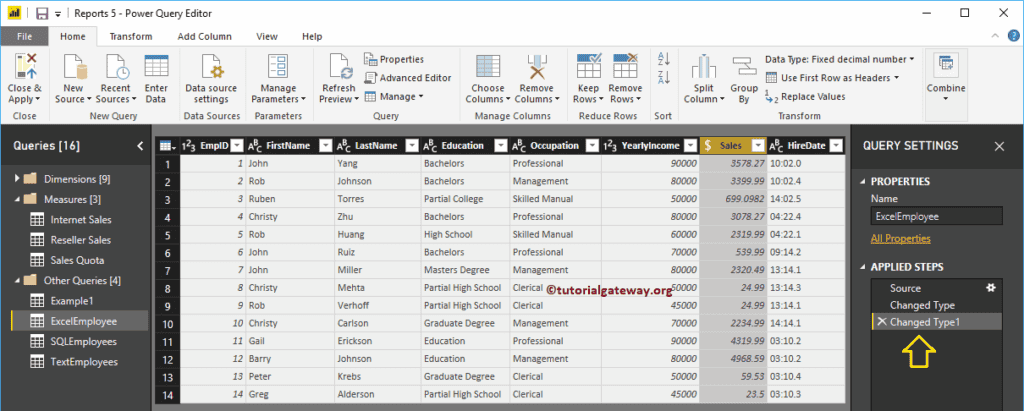Switch to the View tab

pyautogui.click(x=266, y=37)
